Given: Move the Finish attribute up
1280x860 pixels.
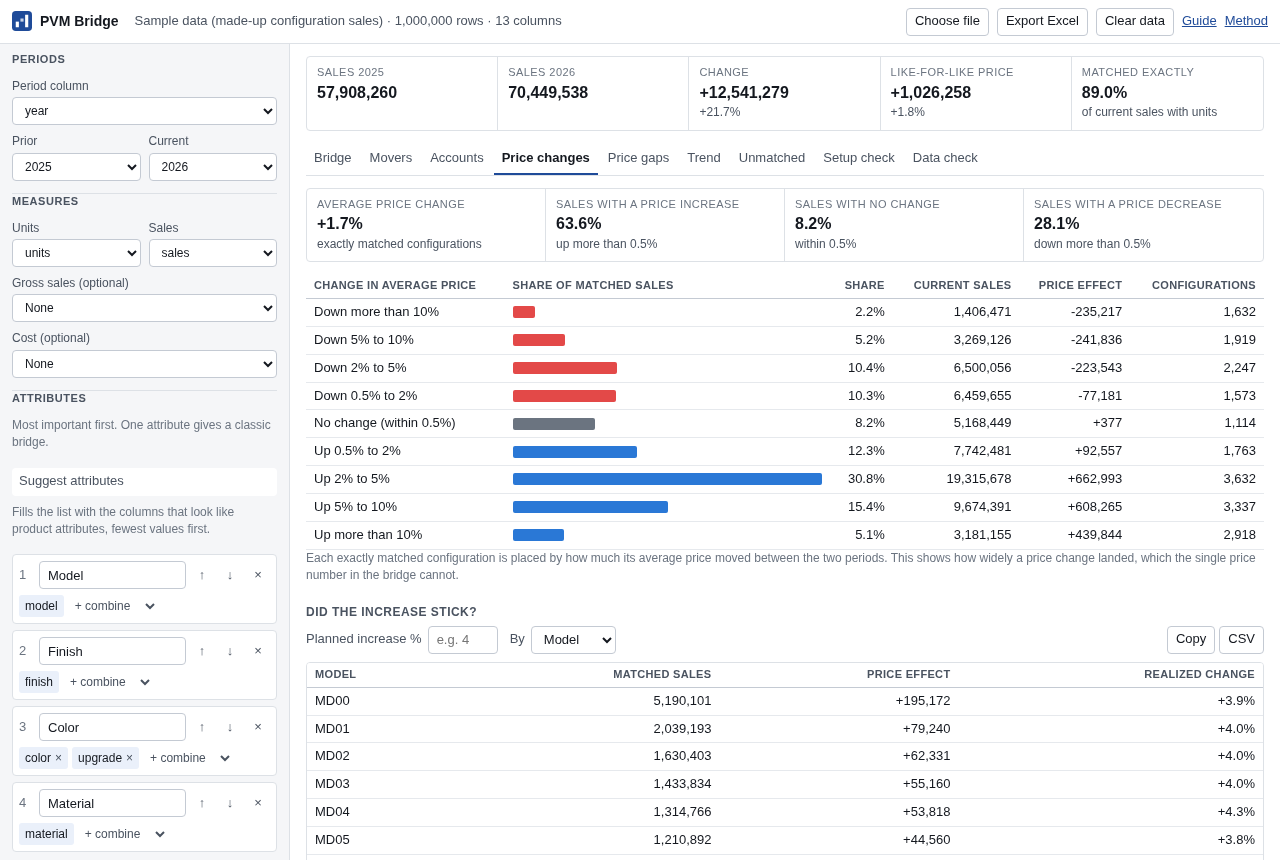Looking at the screenshot, I should pyautogui.click(x=202, y=651).
